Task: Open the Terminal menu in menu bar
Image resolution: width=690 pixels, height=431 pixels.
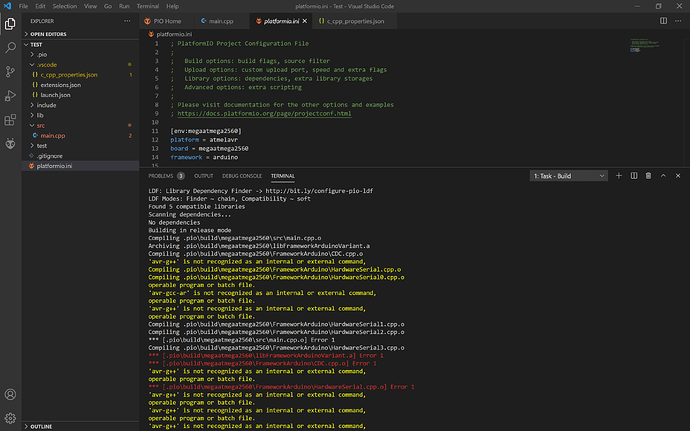Action: click(147, 6)
